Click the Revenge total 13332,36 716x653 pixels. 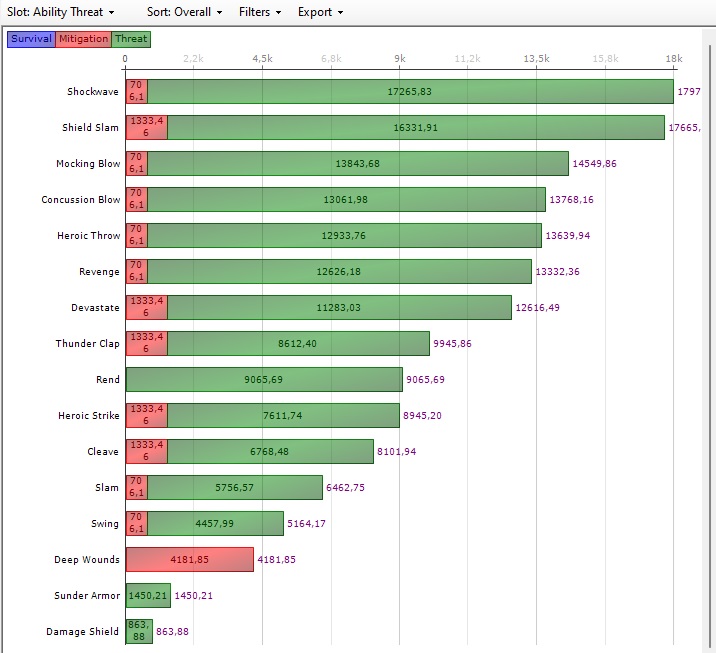point(557,272)
